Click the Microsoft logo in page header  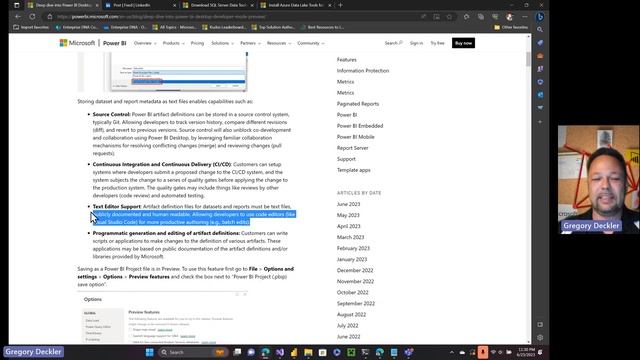(x=77, y=43)
